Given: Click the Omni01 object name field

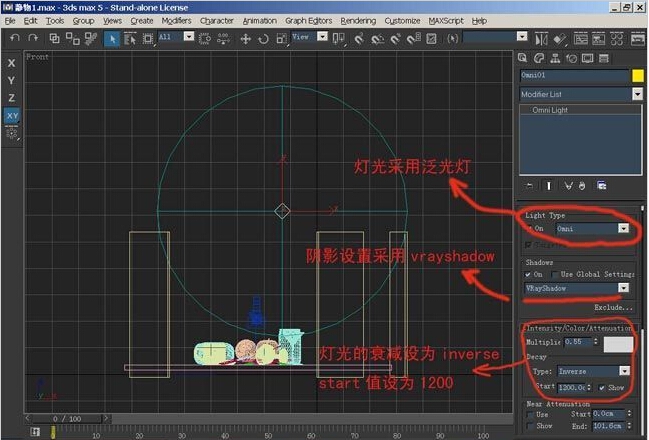Looking at the screenshot, I should [x=574, y=75].
